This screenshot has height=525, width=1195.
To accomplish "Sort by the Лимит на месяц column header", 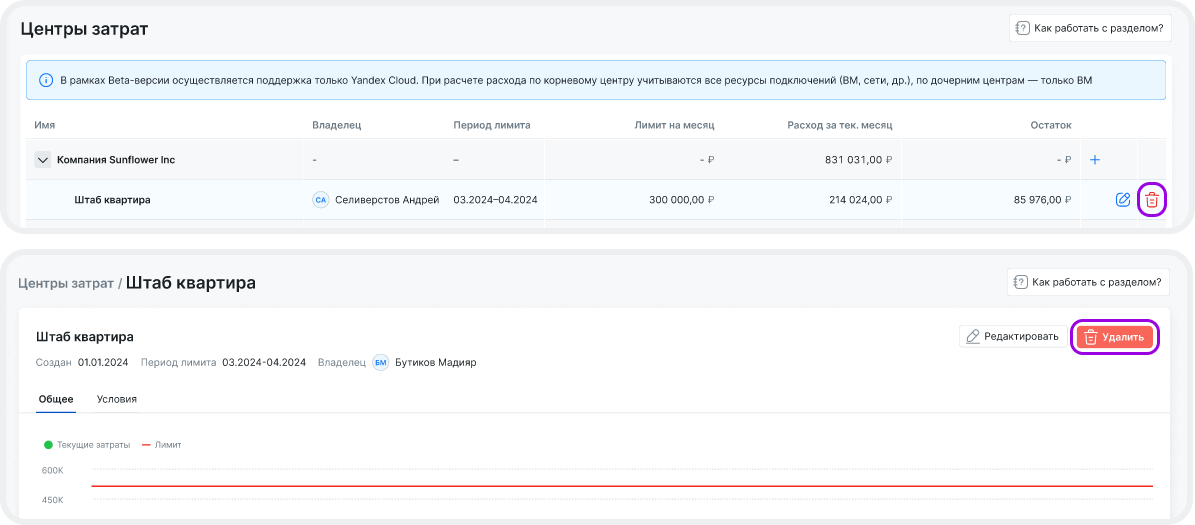I will click(674, 126).
